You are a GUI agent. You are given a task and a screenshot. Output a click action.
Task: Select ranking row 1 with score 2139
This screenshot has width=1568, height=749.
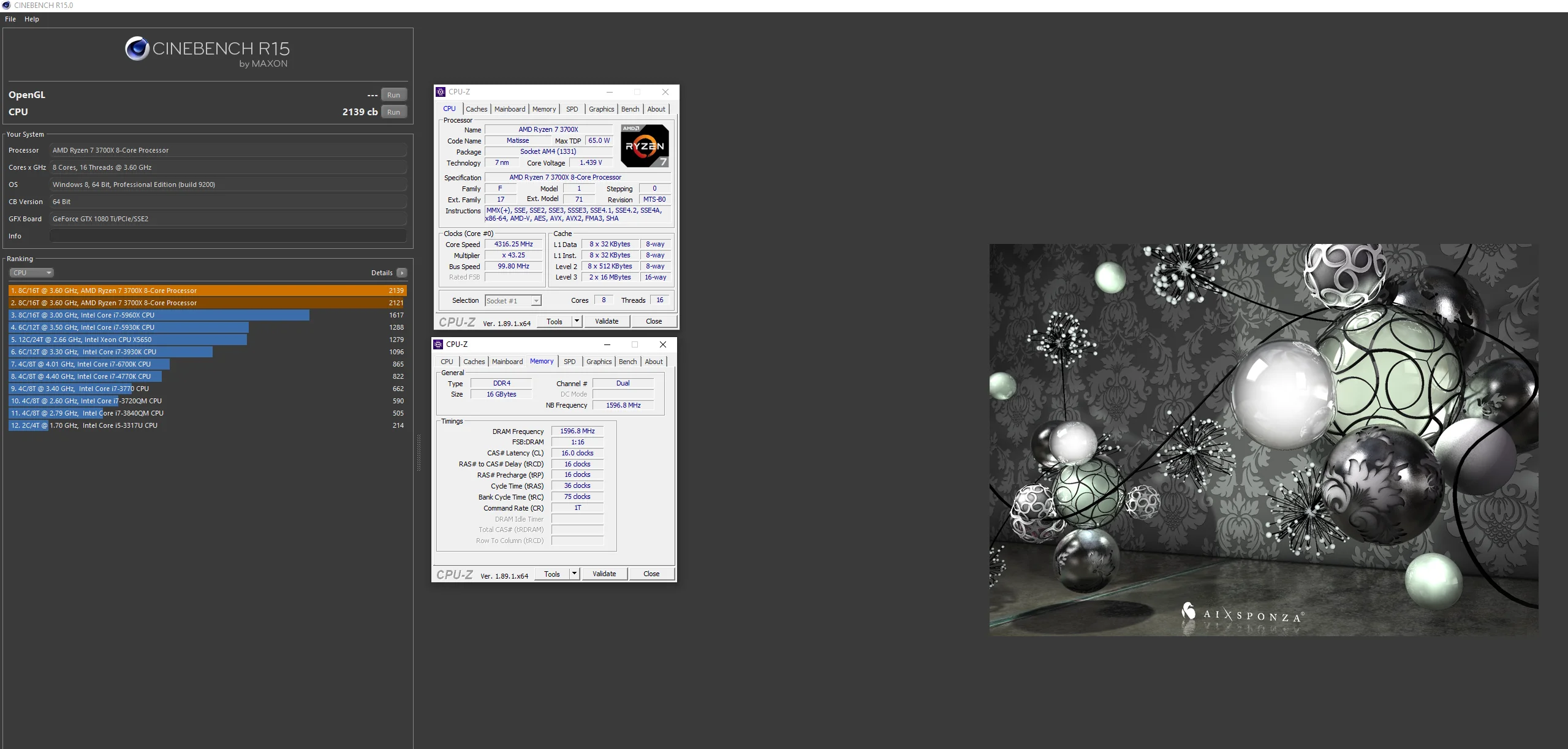click(x=208, y=291)
